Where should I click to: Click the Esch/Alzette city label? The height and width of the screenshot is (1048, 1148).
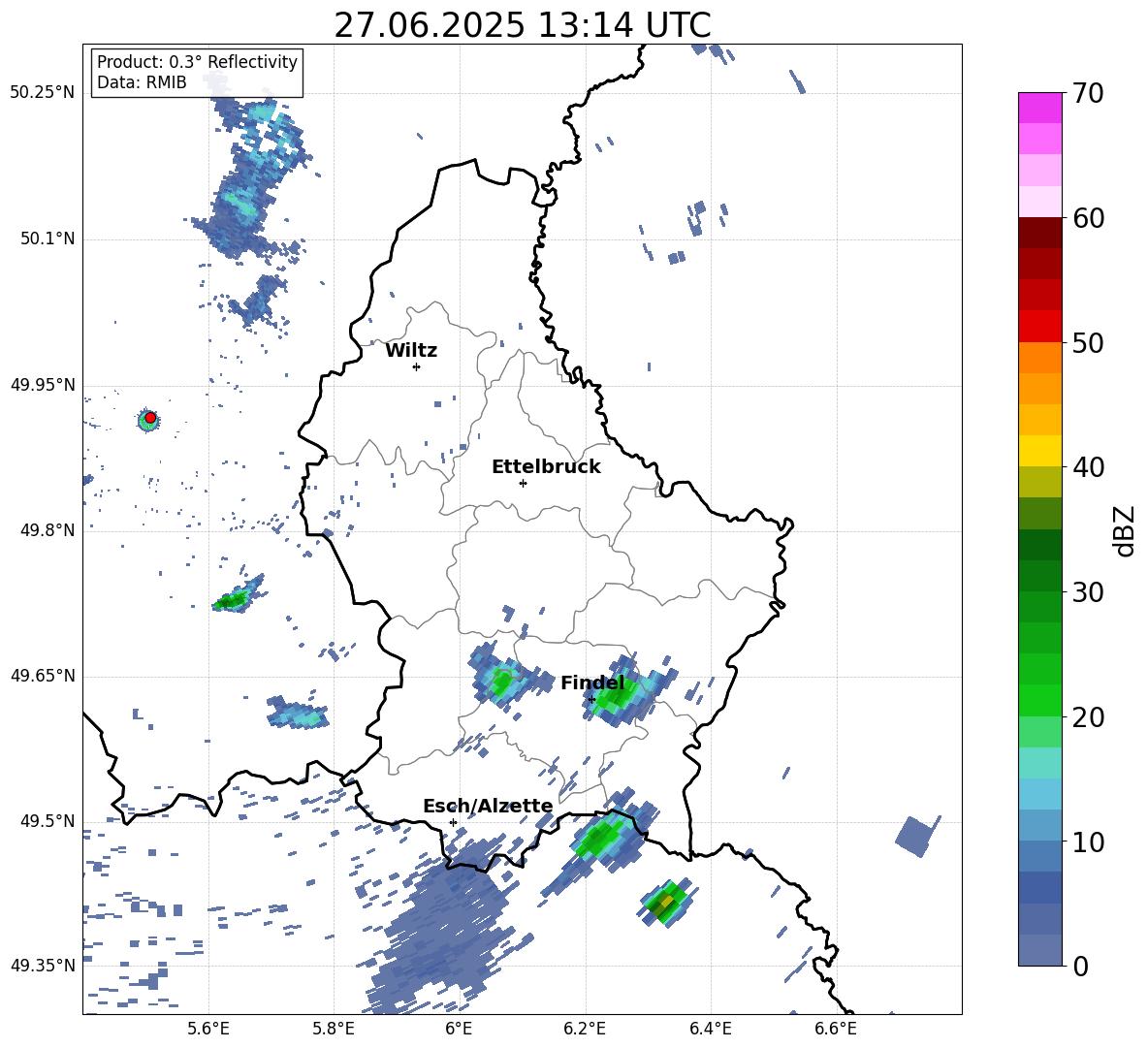(x=488, y=806)
